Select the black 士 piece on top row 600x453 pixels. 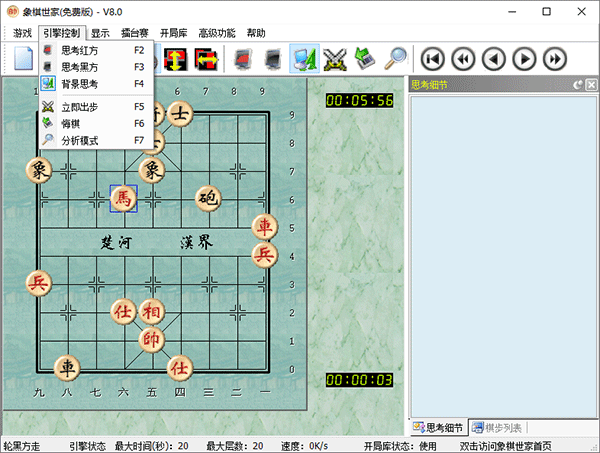tap(180, 114)
